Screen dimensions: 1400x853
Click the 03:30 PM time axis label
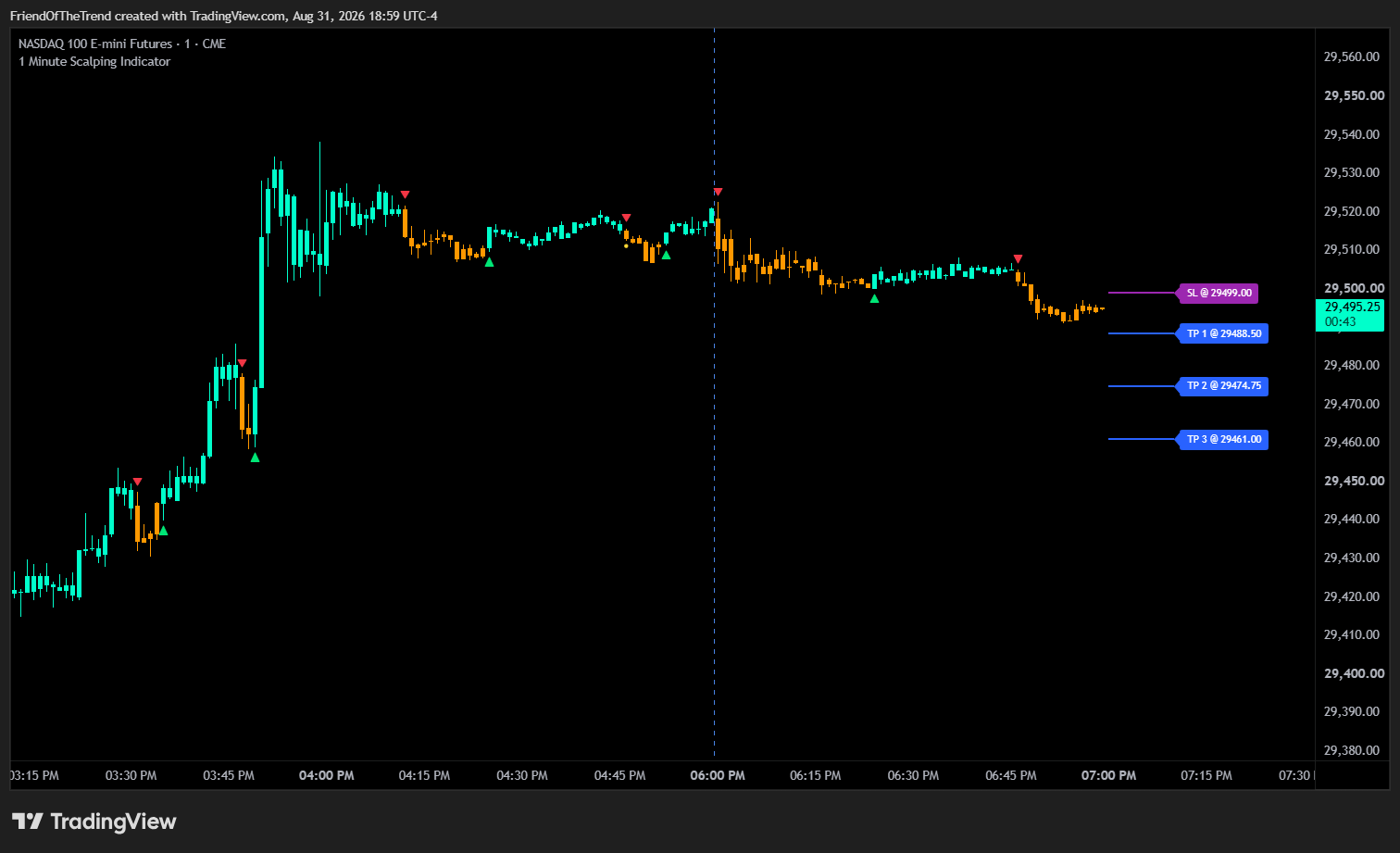[x=131, y=775]
